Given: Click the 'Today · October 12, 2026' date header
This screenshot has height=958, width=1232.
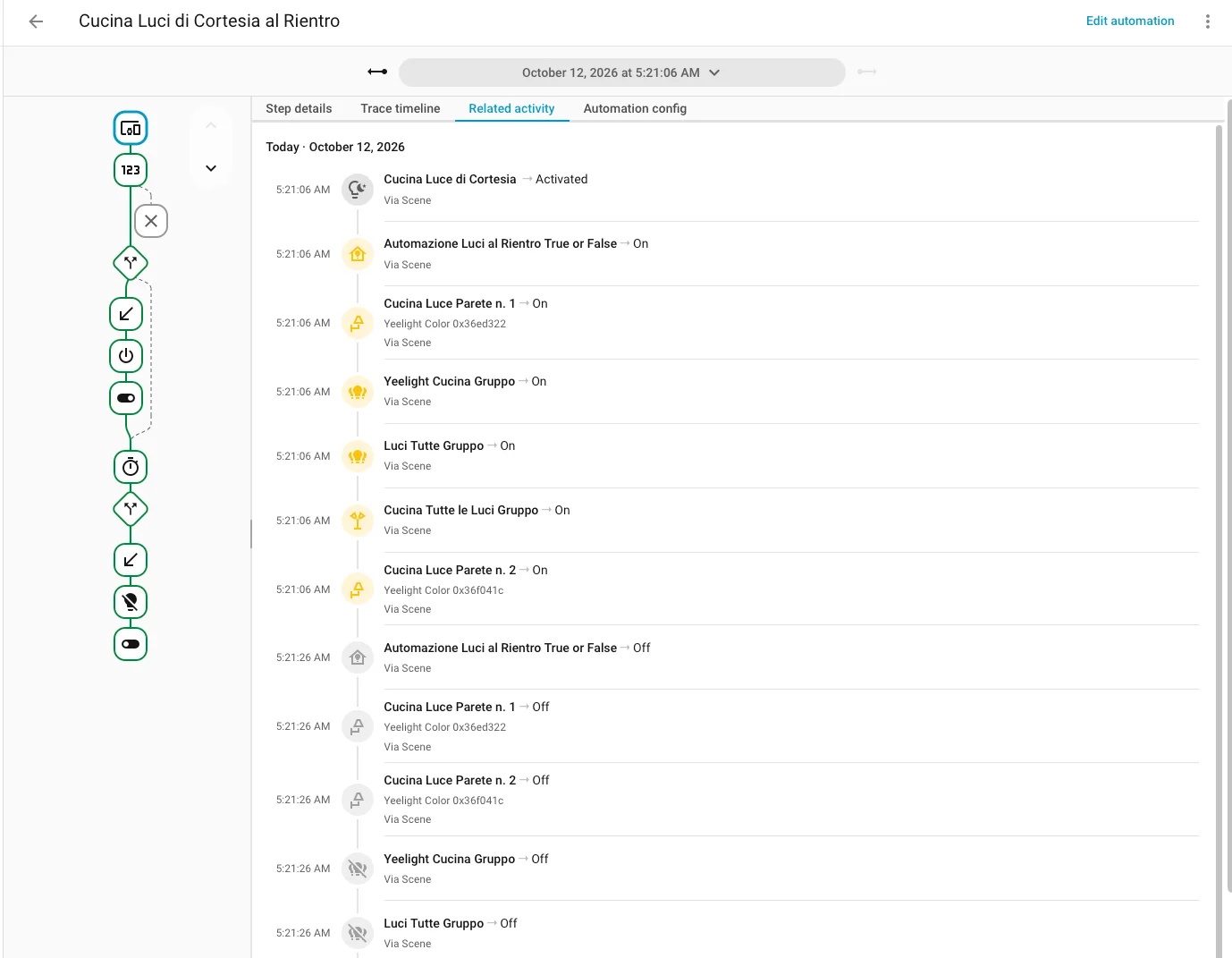Looking at the screenshot, I should click(x=335, y=147).
